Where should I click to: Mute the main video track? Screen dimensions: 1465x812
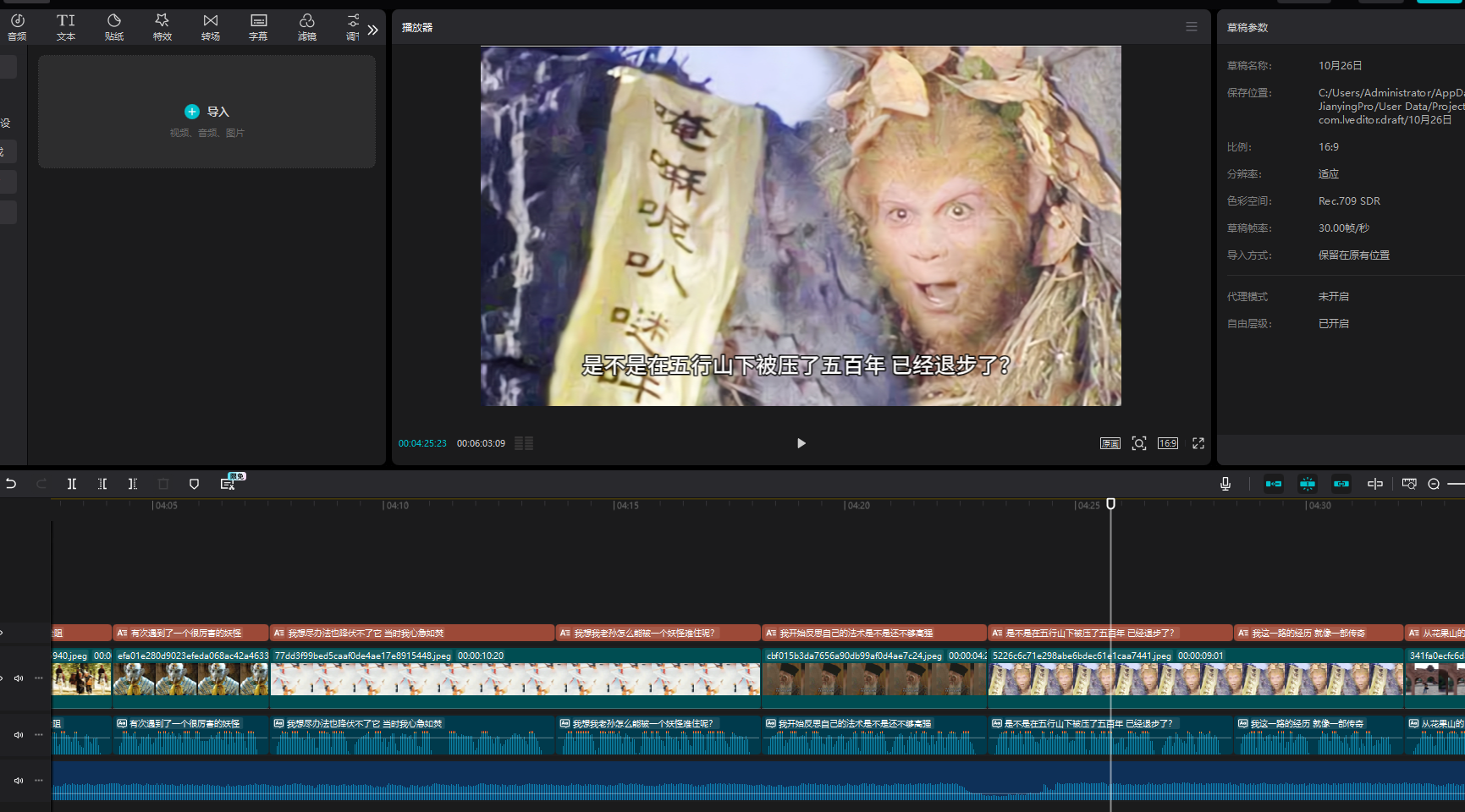tap(19, 678)
